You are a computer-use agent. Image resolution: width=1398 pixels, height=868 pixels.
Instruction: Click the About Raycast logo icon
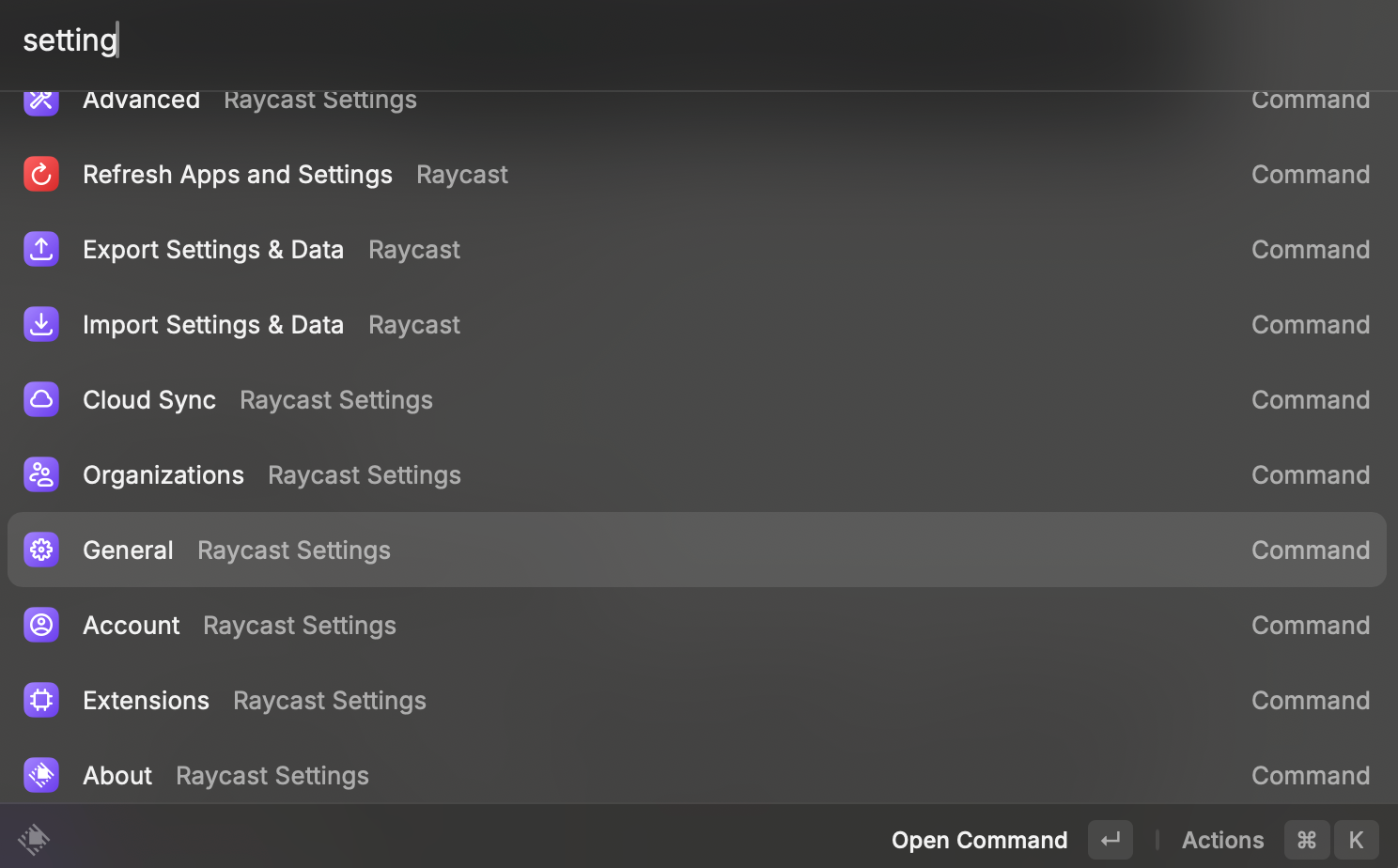click(x=40, y=775)
